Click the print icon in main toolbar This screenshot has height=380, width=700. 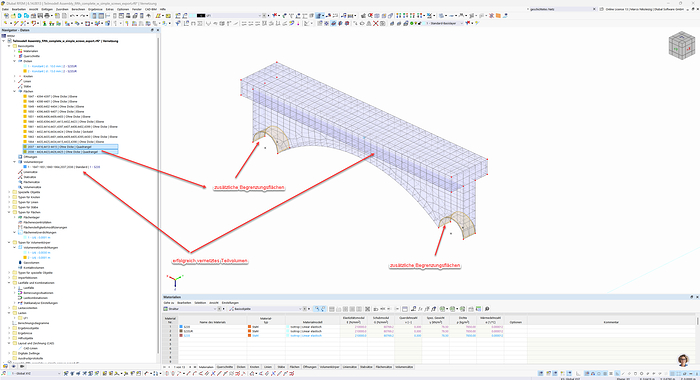point(46,16)
